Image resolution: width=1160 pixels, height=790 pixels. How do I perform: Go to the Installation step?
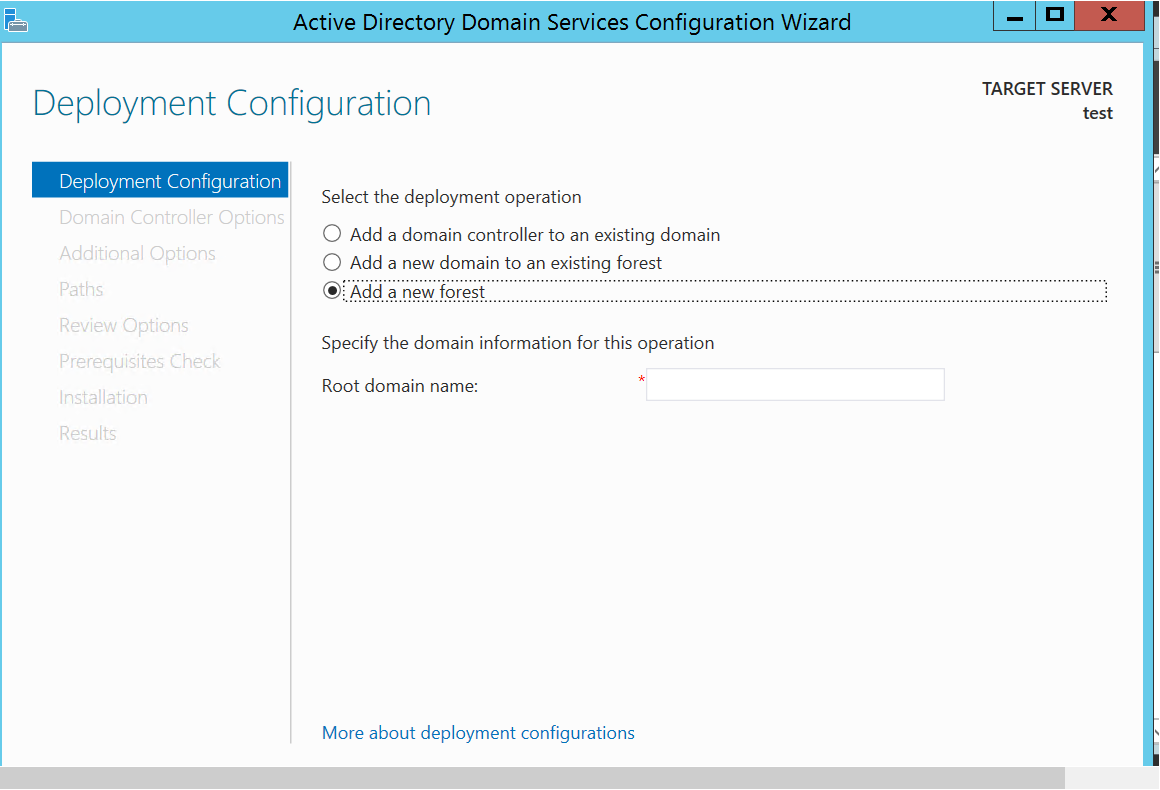104,398
